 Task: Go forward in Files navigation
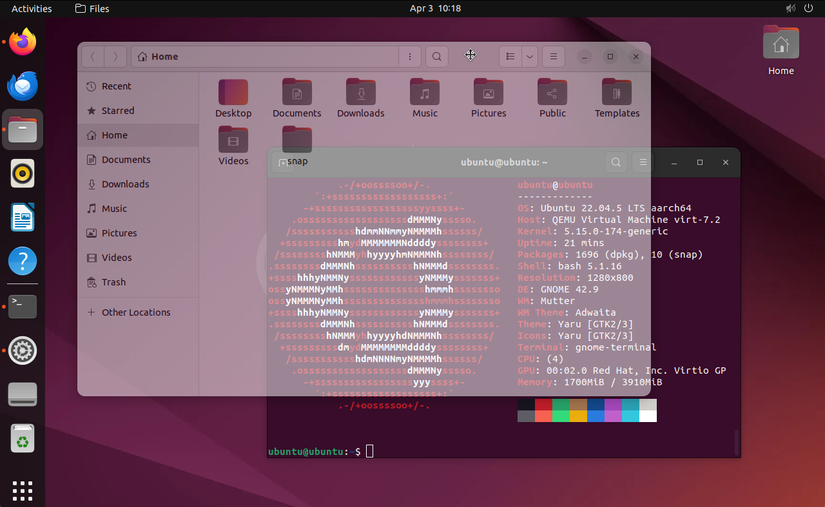tap(115, 56)
